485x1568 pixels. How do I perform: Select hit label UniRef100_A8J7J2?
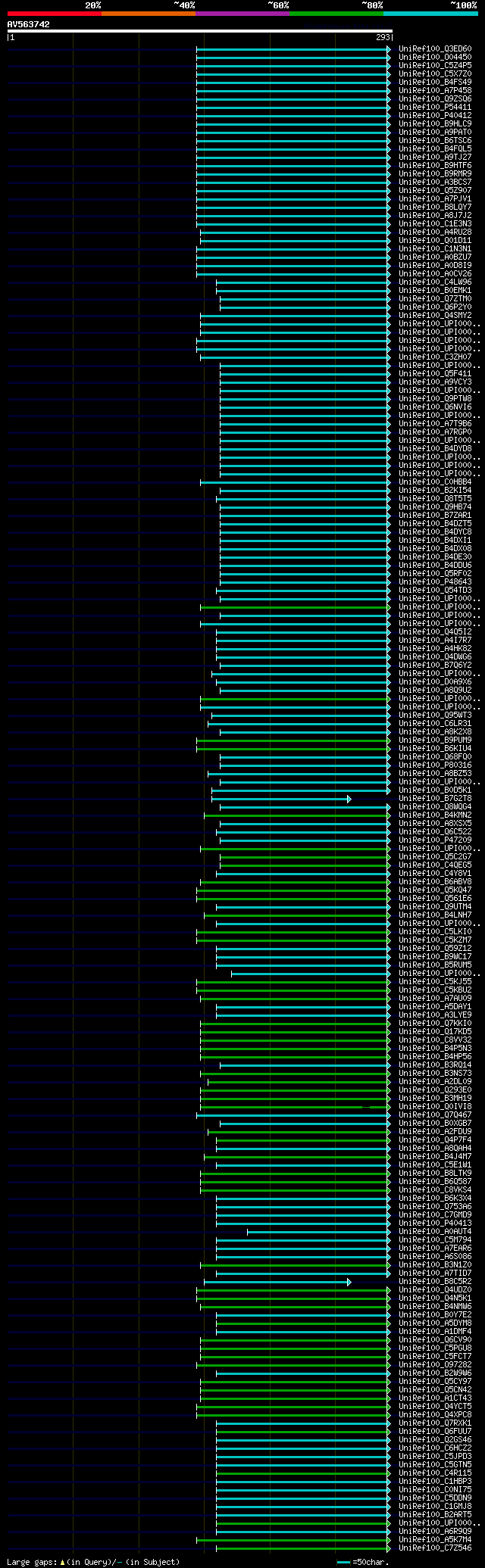pyautogui.click(x=435, y=216)
